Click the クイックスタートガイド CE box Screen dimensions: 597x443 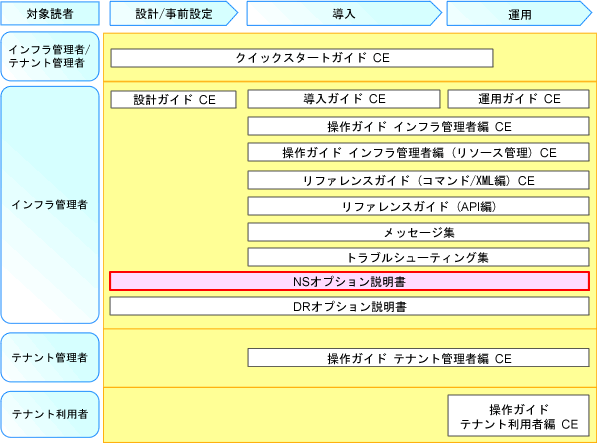[302, 58]
